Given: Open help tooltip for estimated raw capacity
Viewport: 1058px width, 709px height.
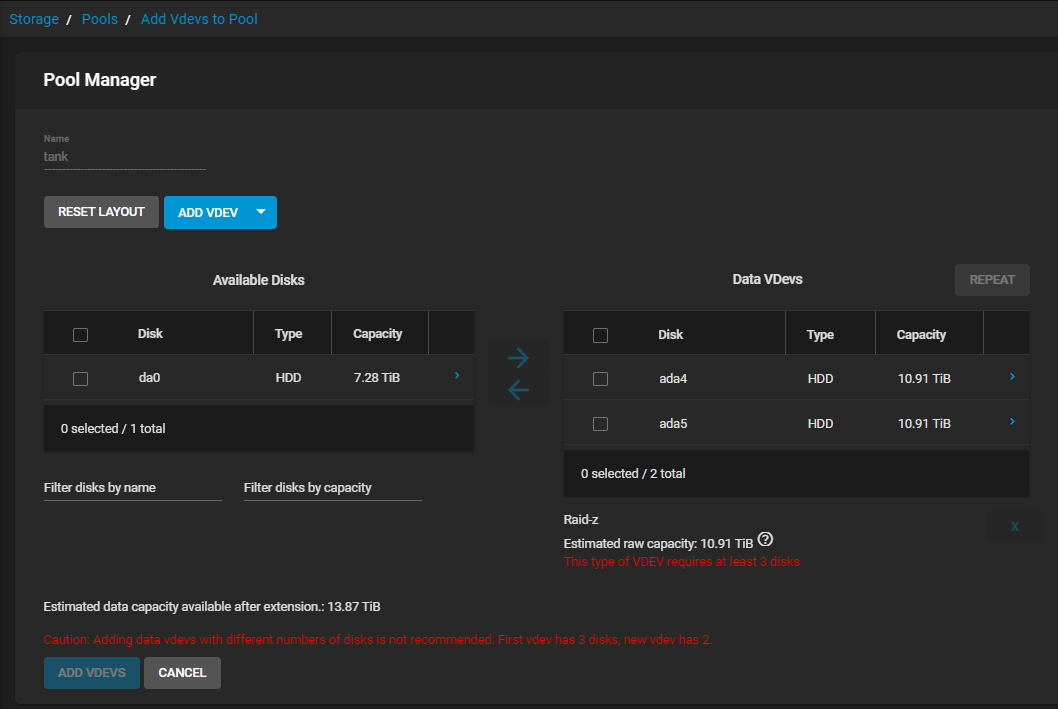Looking at the screenshot, I should pyautogui.click(x=766, y=540).
